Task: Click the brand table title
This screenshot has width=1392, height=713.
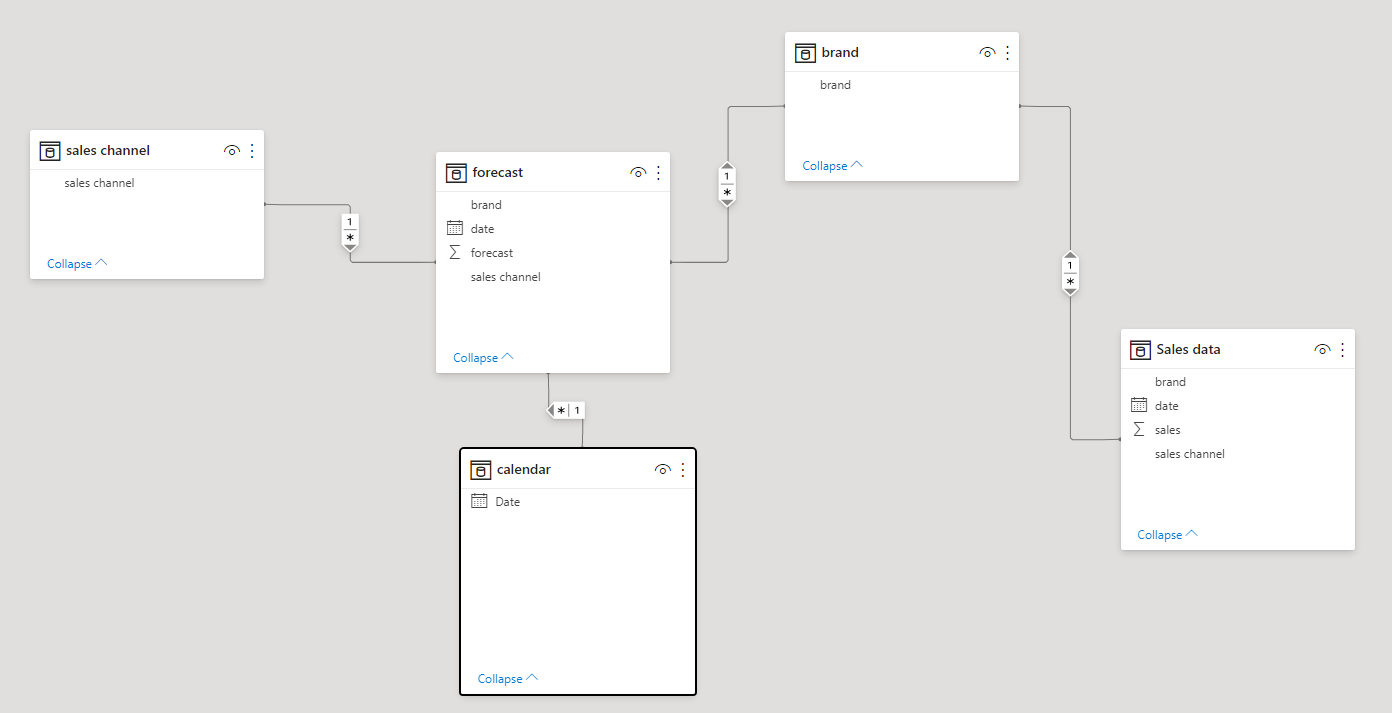Action: [840, 53]
